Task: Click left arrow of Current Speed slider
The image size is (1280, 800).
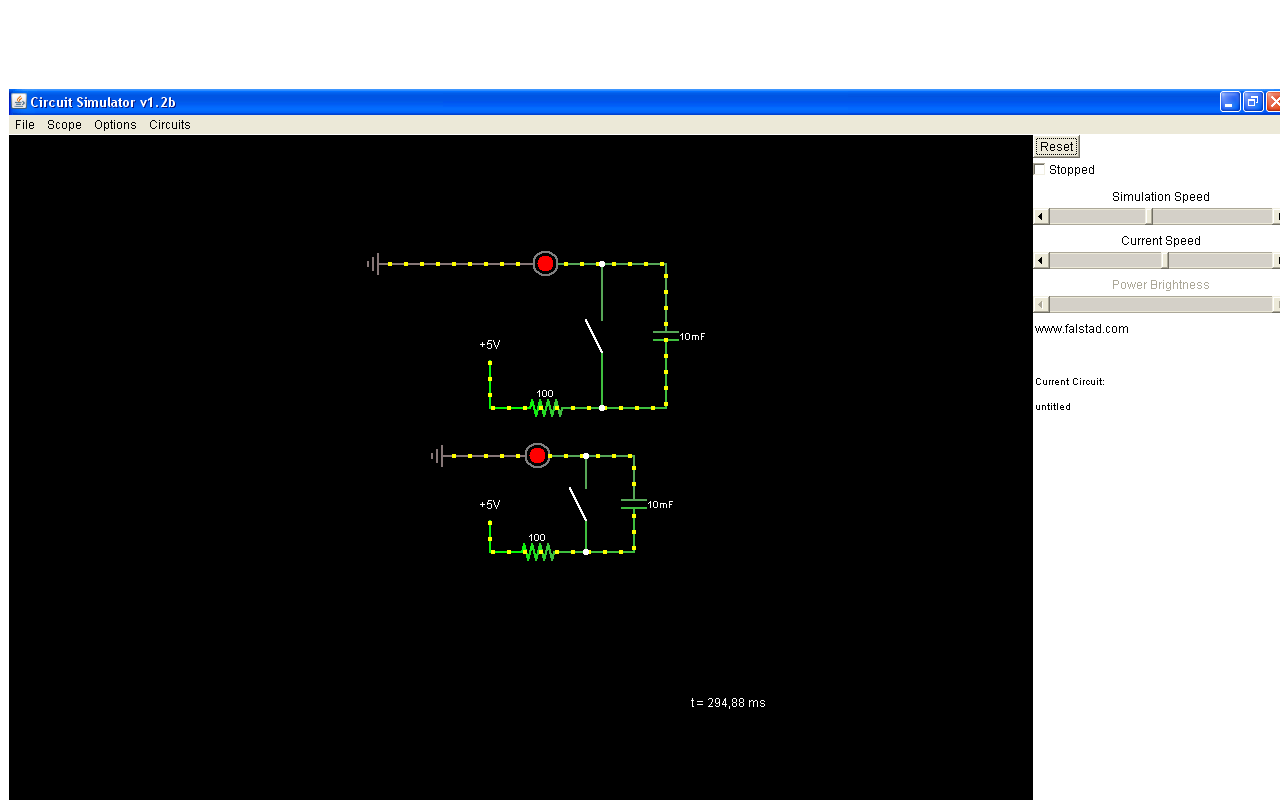Action: click(x=1040, y=261)
